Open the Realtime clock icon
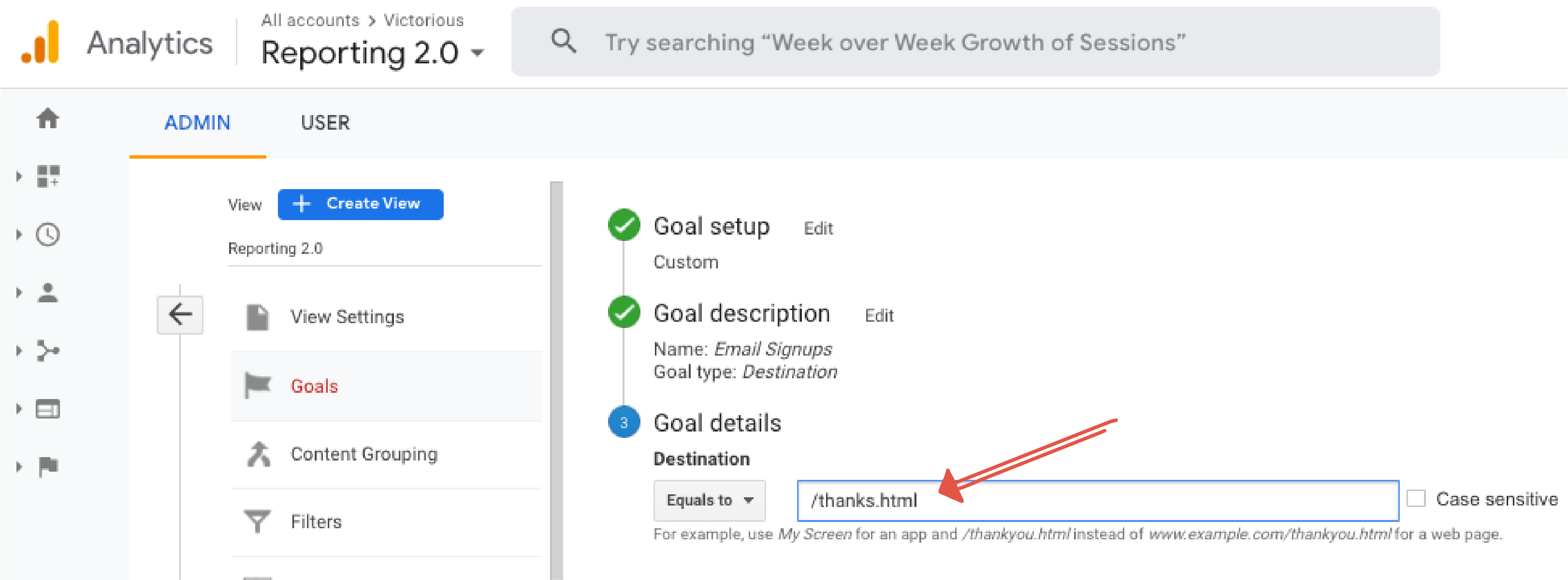 [x=47, y=235]
